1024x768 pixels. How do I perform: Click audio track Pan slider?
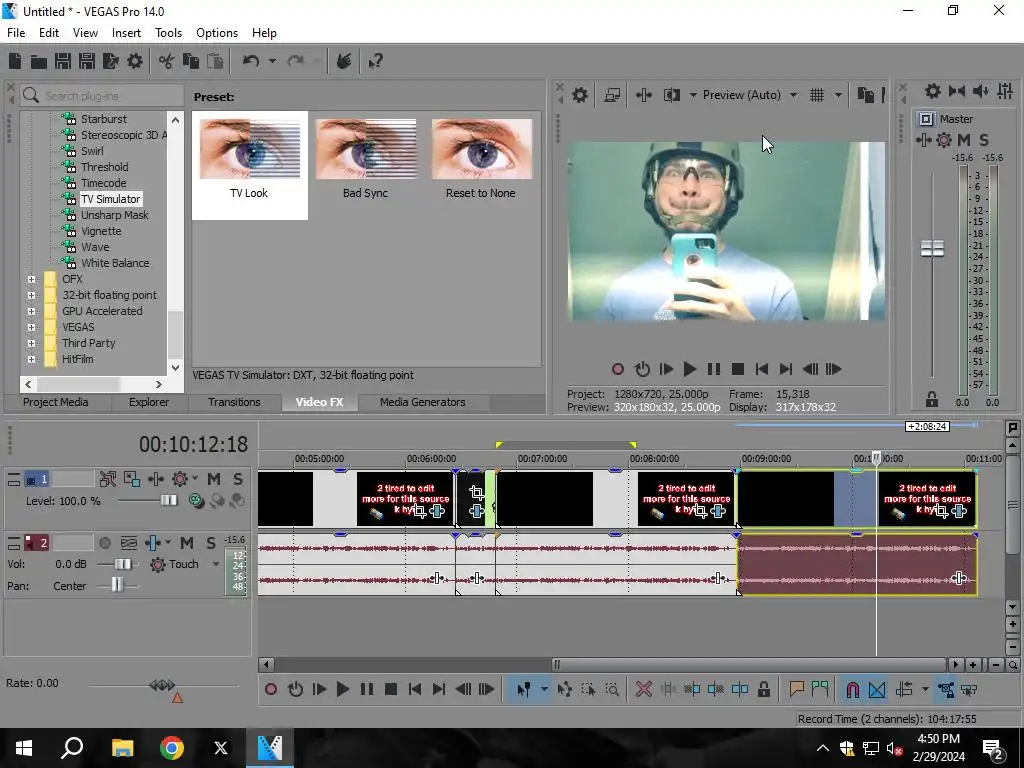117,585
